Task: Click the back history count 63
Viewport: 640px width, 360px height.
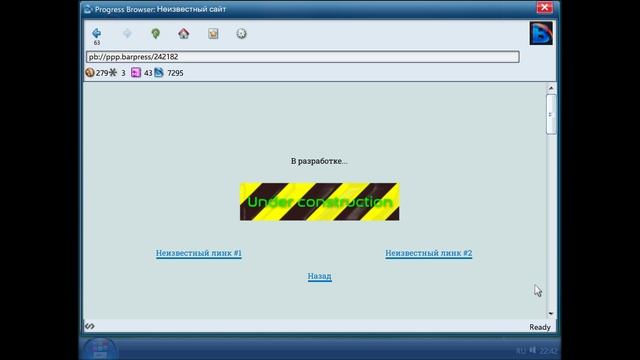Action: 97,43
